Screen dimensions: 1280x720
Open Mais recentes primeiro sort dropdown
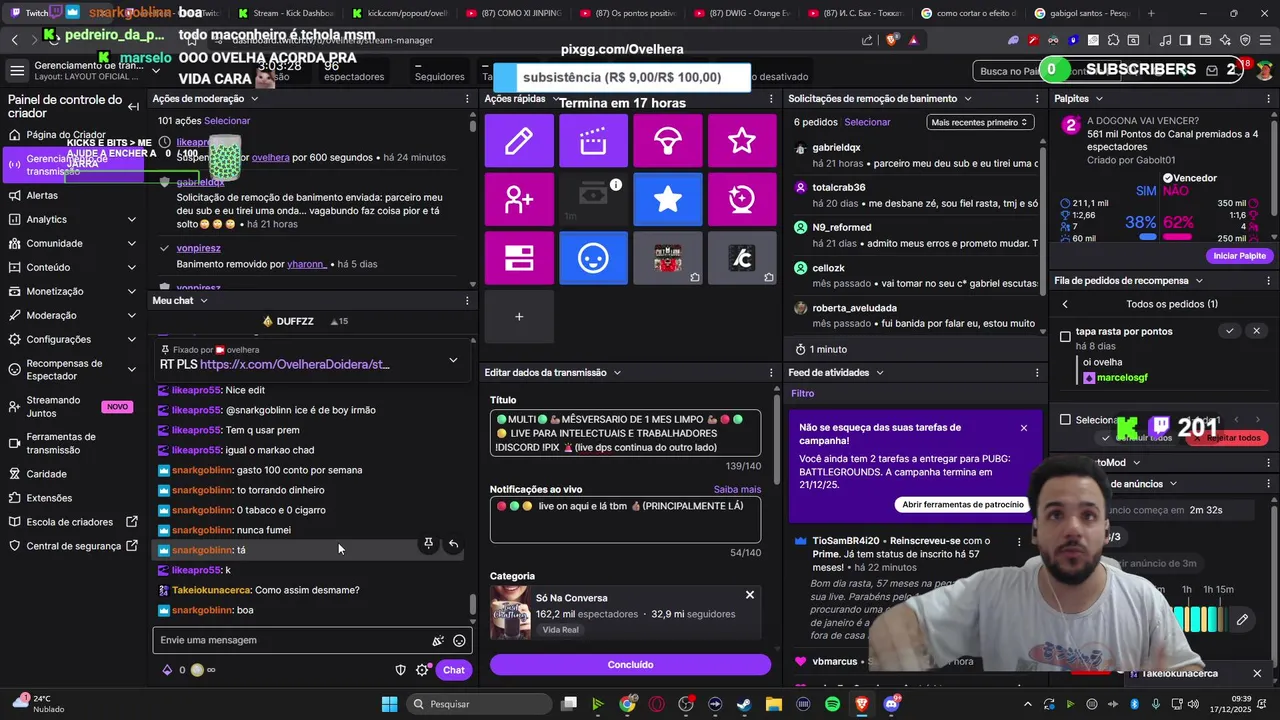tap(979, 122)
